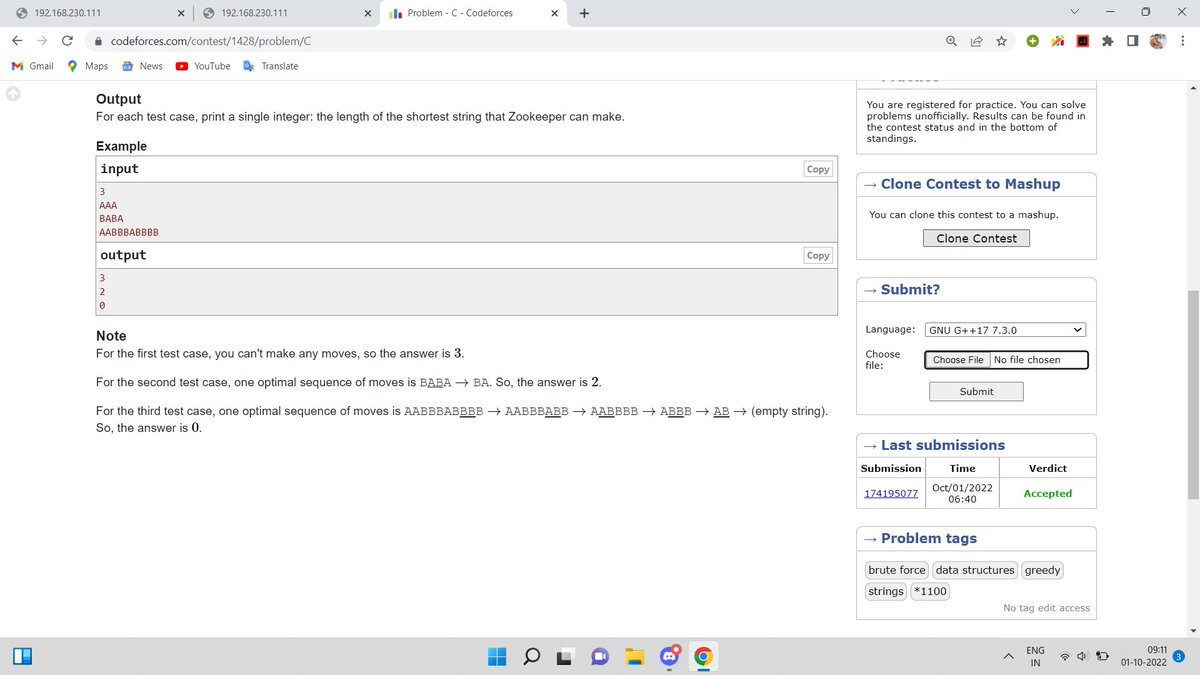The image size is (1200, 675).
Task: Open the Translate bookmark
Action: [x=270, y=66]
